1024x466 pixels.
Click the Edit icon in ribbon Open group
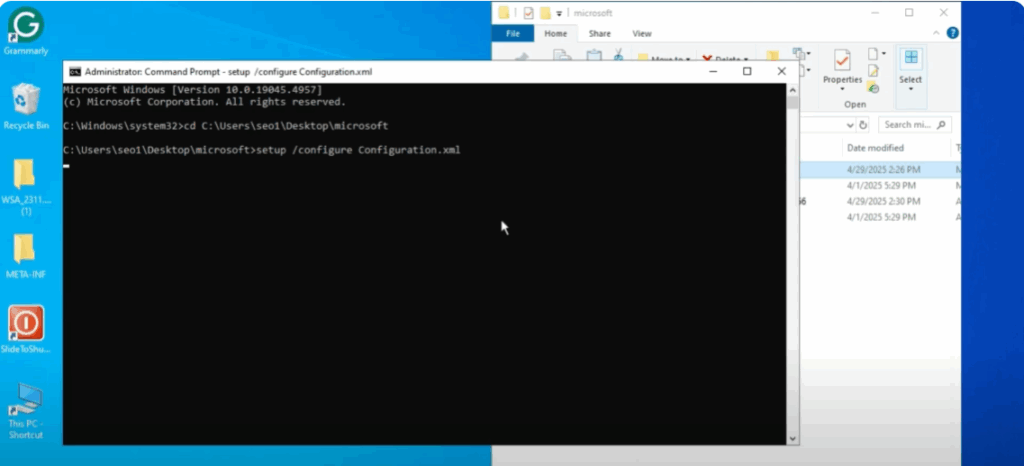point(873,71)
